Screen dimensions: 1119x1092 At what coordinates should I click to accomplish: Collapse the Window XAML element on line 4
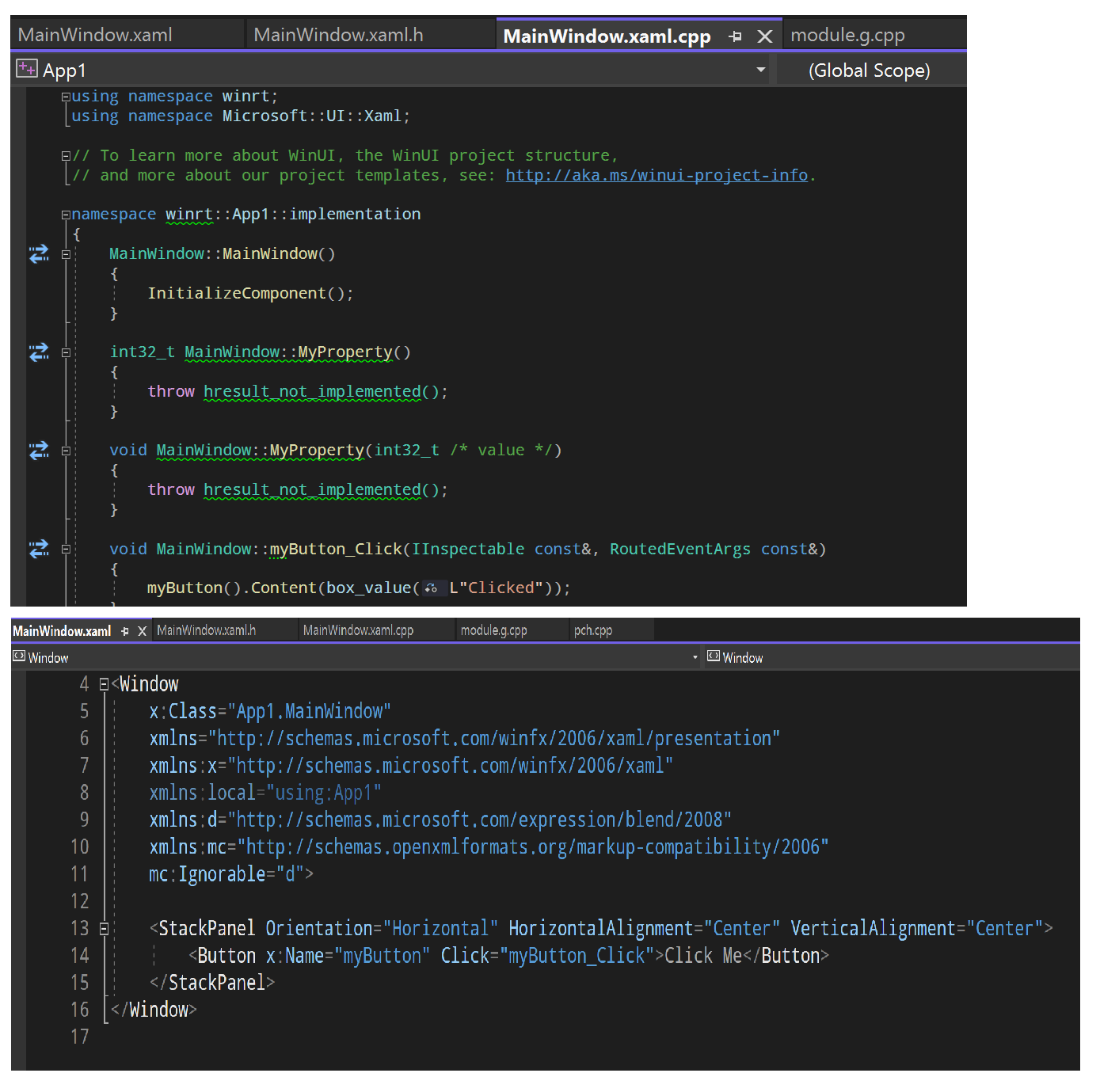pyautogui.click(x=104, y=684)
